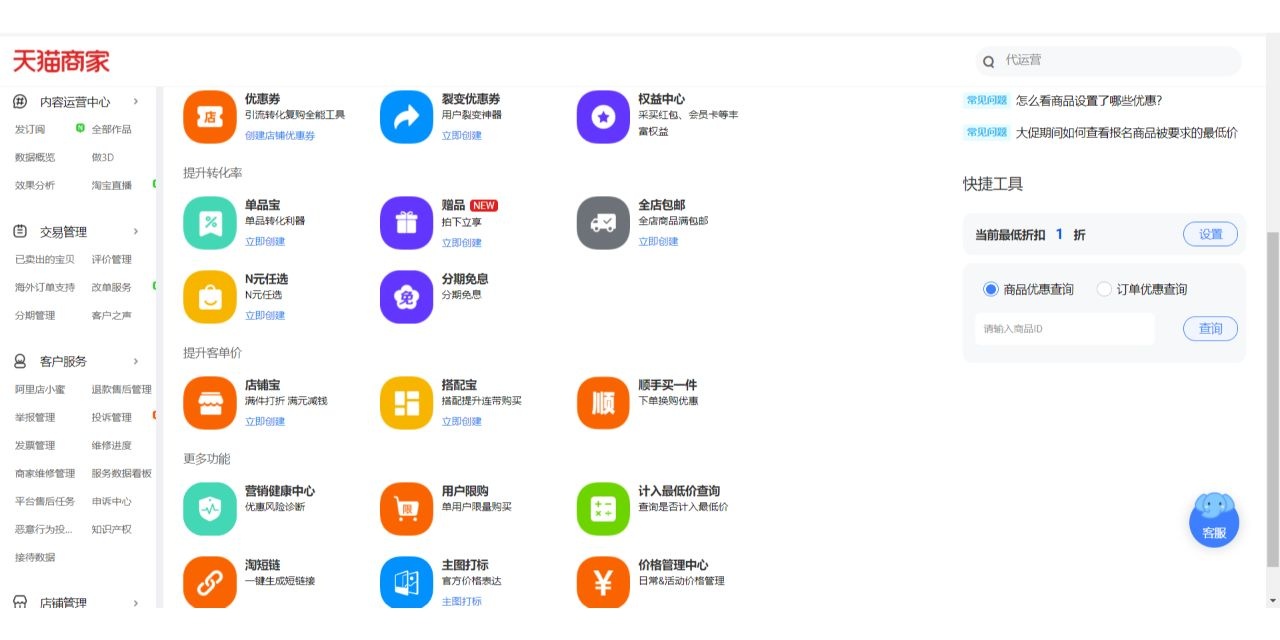
Task: Open 发订阅 in the sidebar
Action: click(30, 129)
